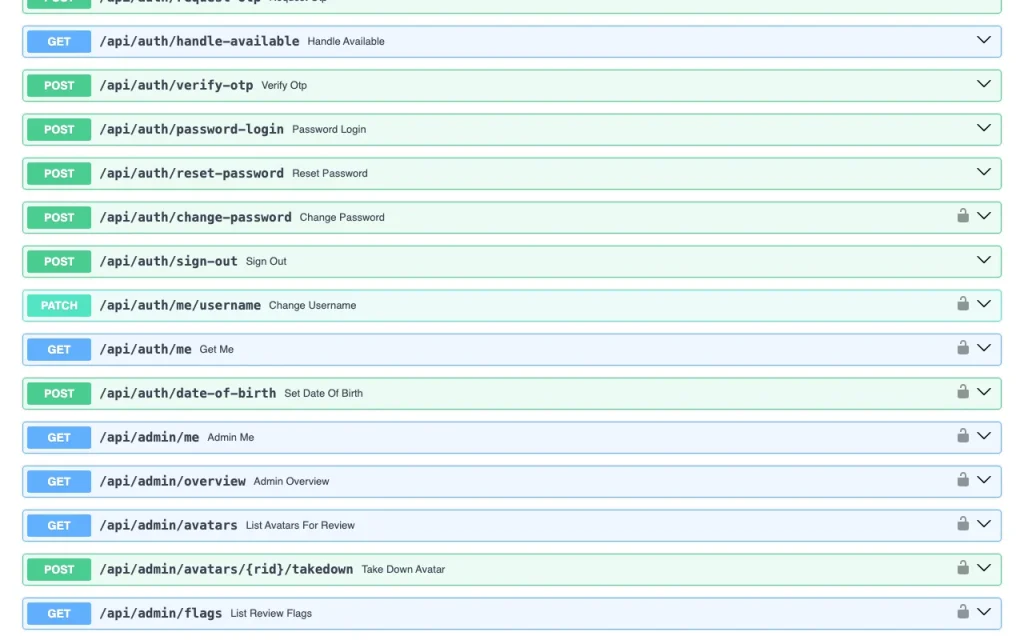Image resolution: width=1024 pixels, height=640 pixels.
Task: Click lock icon for Set Date Of Birth
Action: point(963,391)
